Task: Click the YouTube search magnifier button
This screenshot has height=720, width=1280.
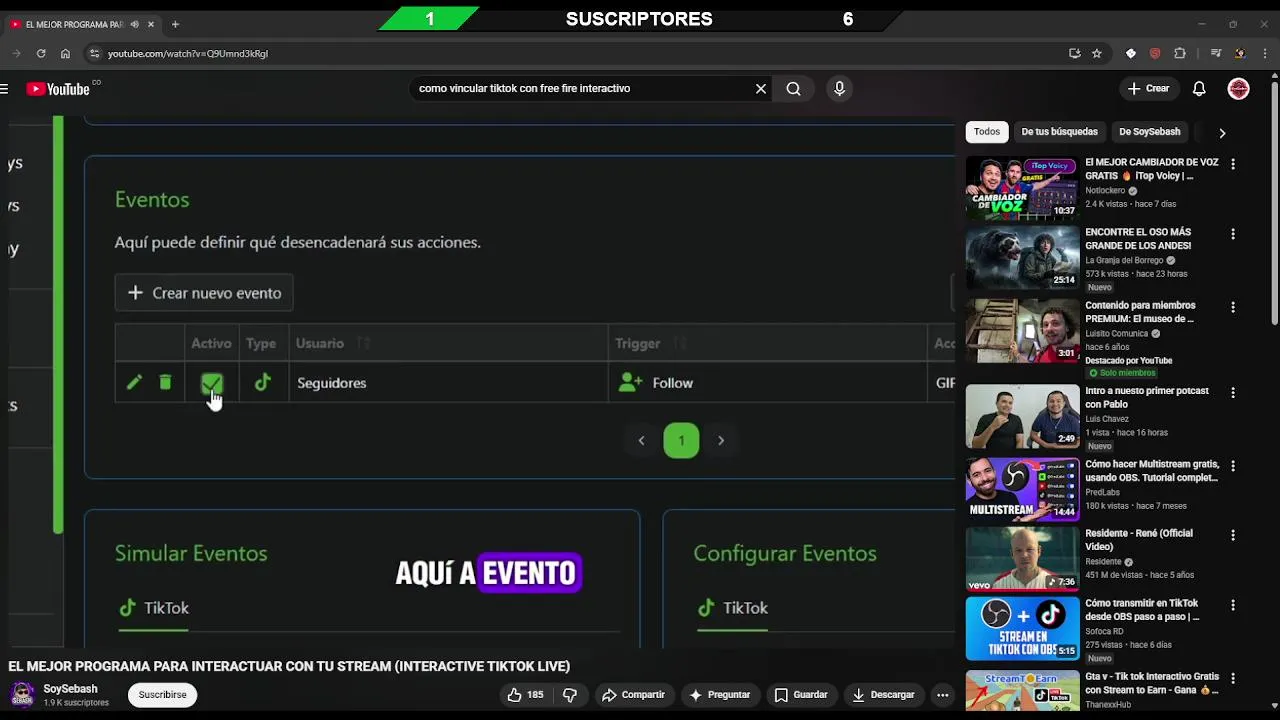Action: click(x=793, y=89)
